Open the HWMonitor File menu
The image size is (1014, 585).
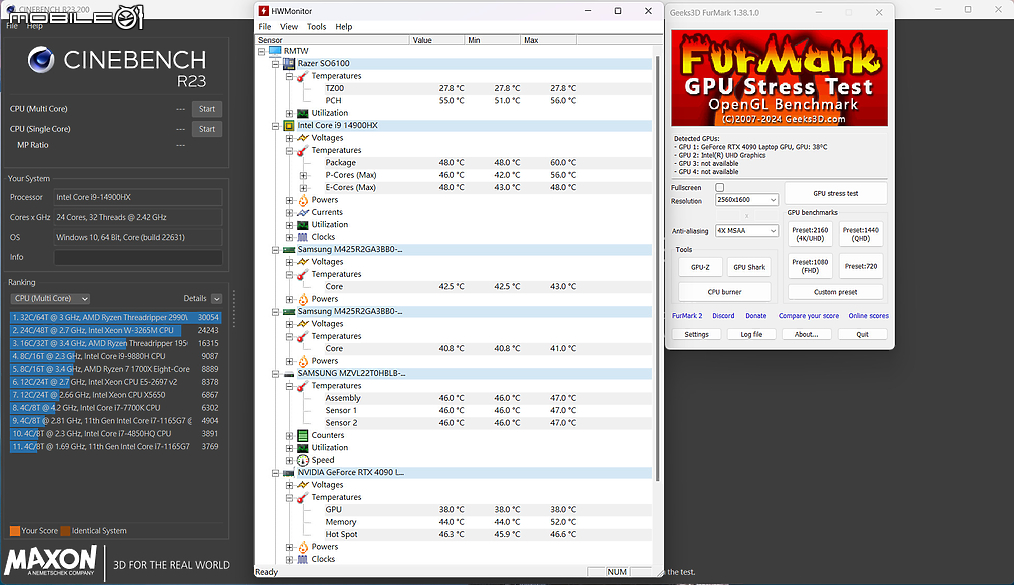[264, 27]
